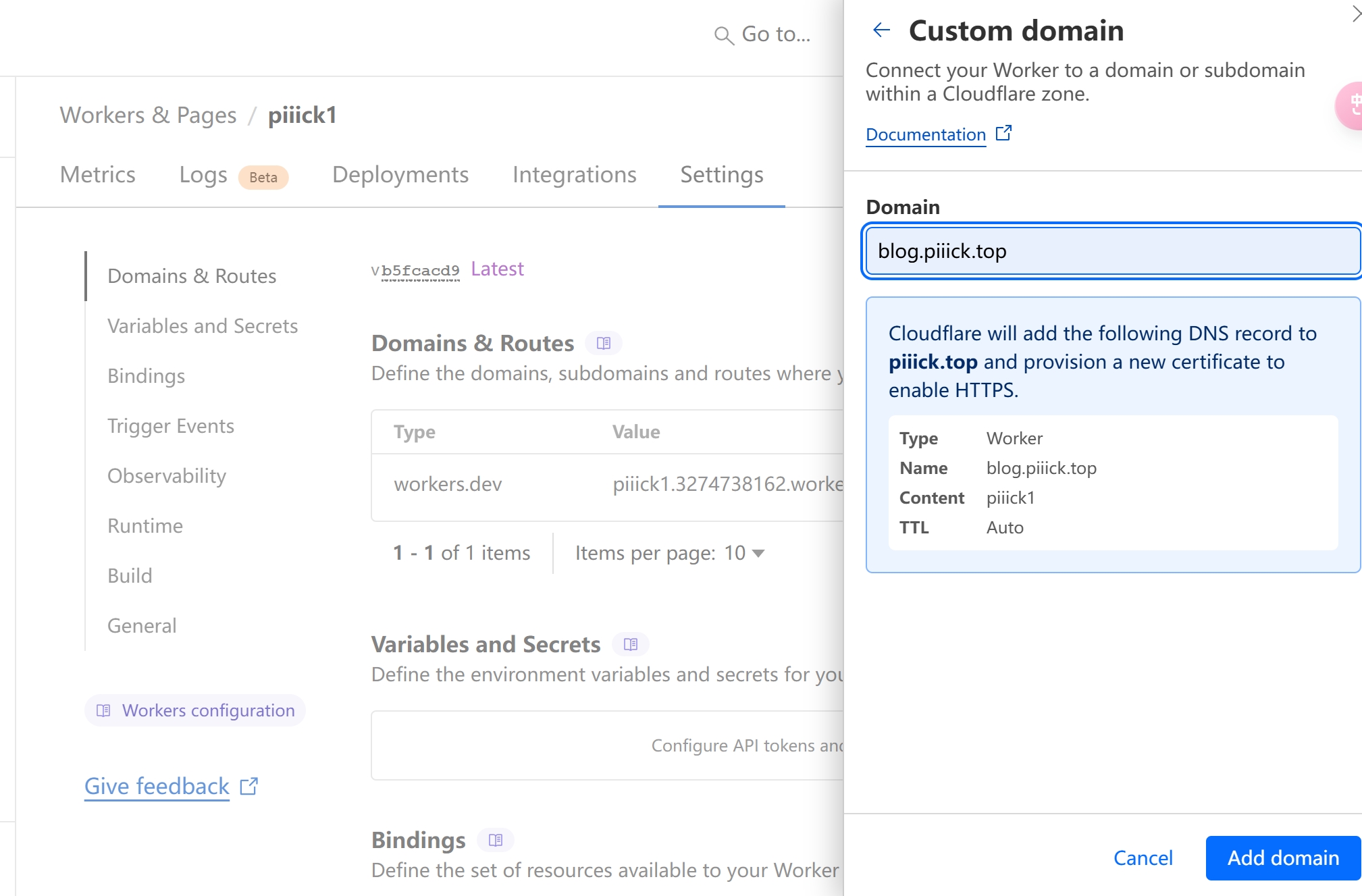Close the Custom domain panel

click(x=1355, y=14)
